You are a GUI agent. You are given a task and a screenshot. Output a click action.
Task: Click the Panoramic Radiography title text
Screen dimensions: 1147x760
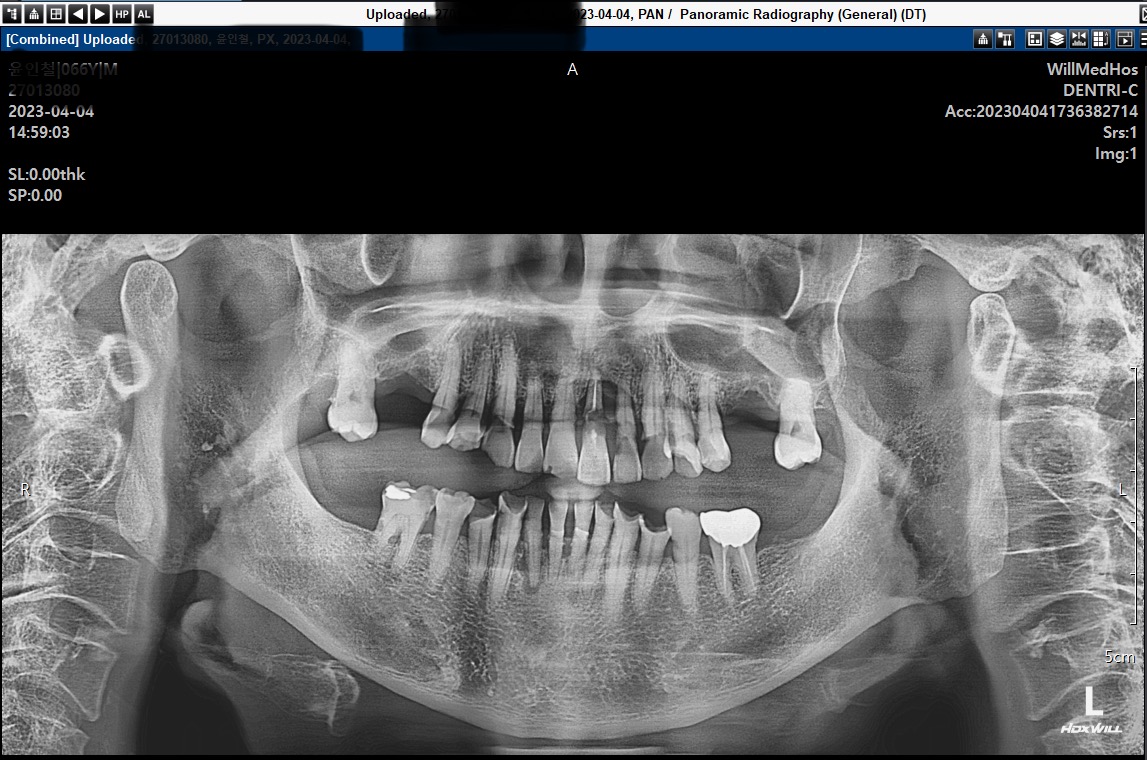tap(803, 14)
